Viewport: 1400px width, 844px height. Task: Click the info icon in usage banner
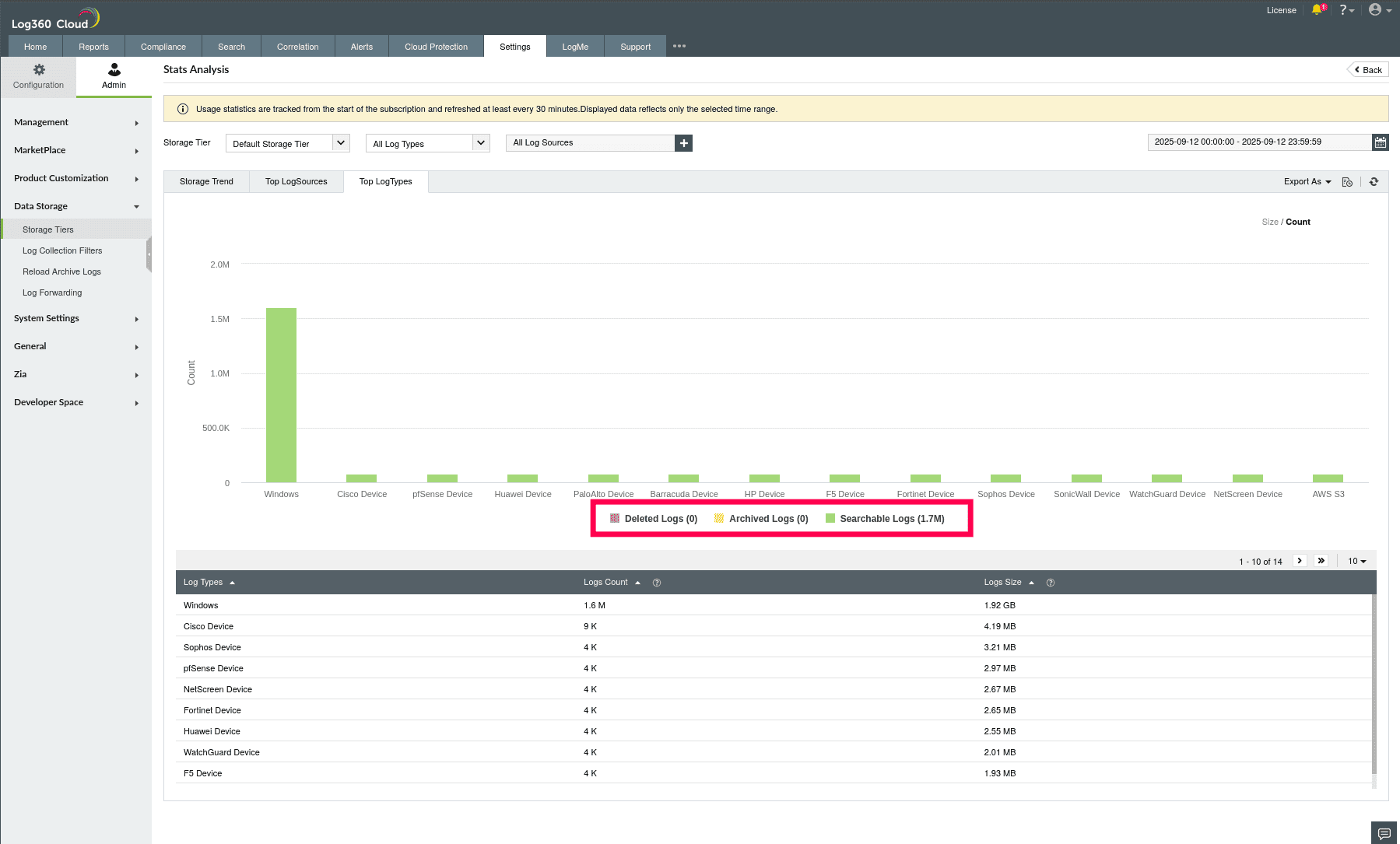coord(183,109)
